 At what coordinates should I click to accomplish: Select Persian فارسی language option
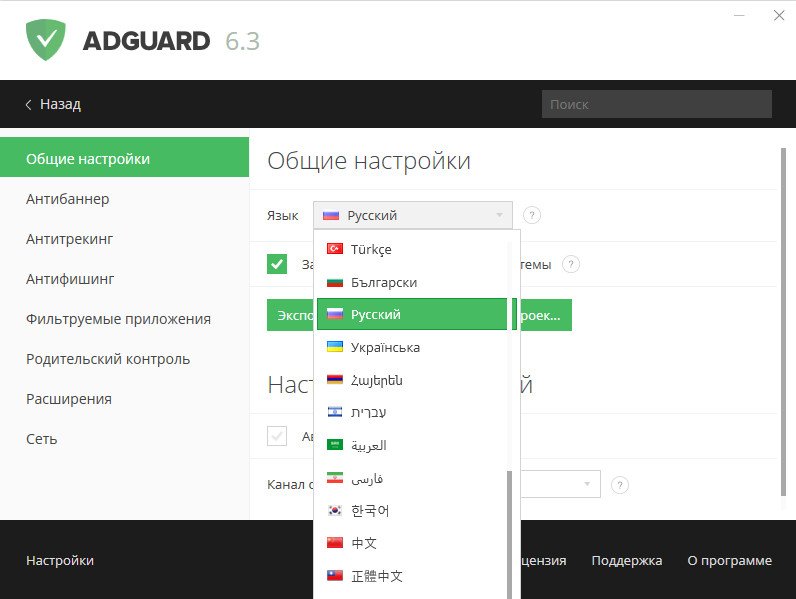(x=412, y=478)
